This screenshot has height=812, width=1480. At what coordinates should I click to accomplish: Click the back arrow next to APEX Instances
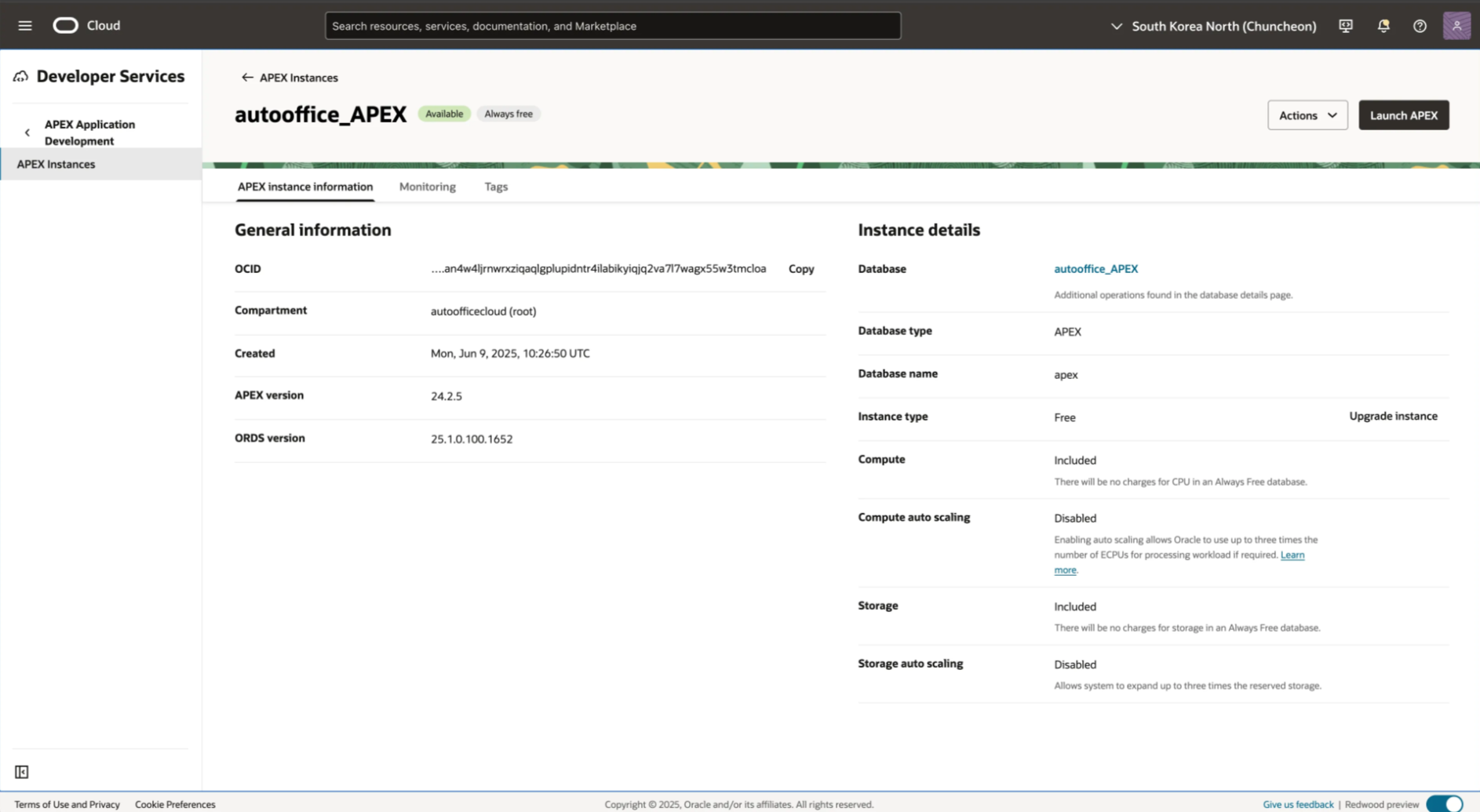click(x=247, y=78)
